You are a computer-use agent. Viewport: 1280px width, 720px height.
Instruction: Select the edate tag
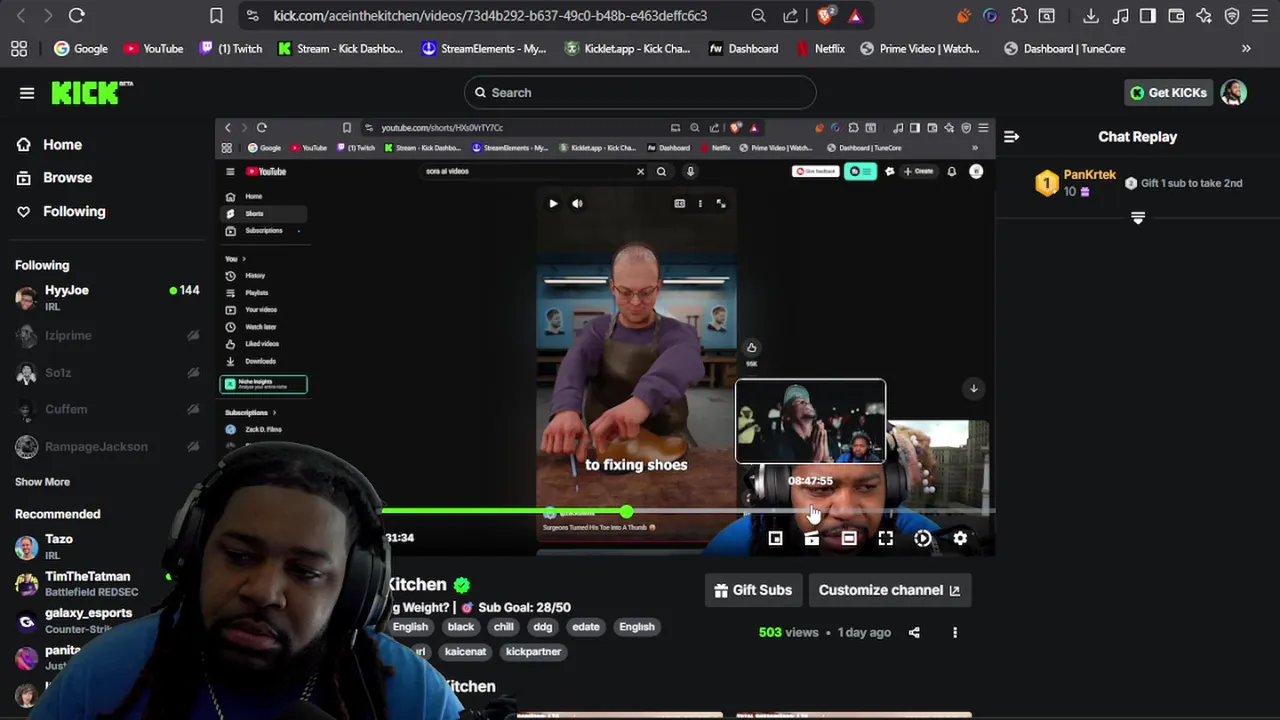pyautogui.click(x=585, y=627)
